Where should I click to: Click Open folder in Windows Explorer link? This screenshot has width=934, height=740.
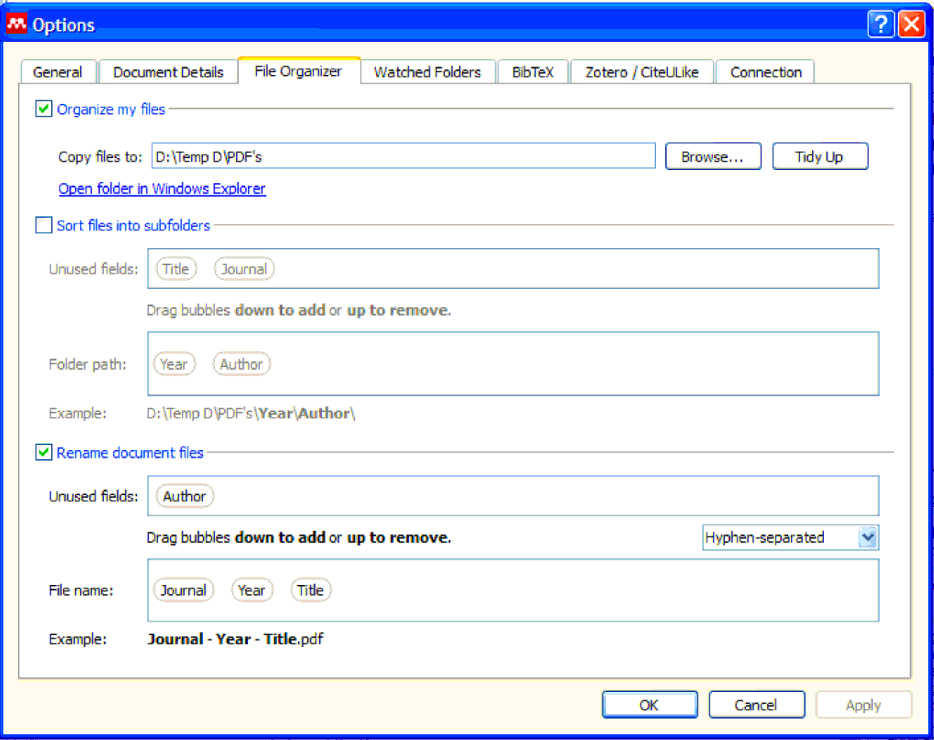(x=162, y=188)
